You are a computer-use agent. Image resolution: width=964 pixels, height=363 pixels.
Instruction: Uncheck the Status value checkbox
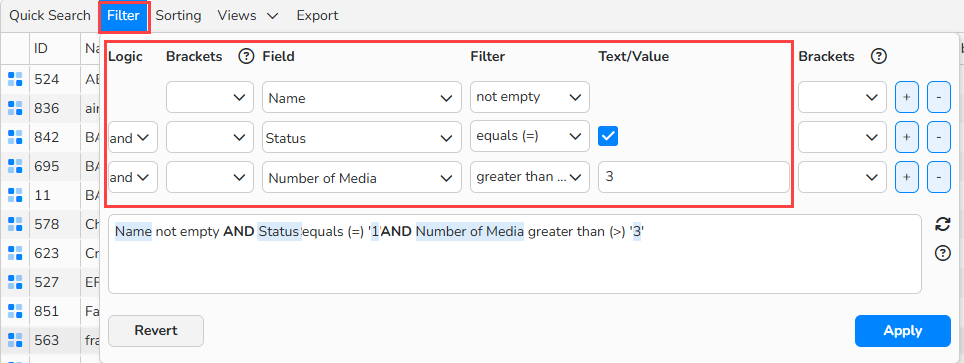[608, 137]
